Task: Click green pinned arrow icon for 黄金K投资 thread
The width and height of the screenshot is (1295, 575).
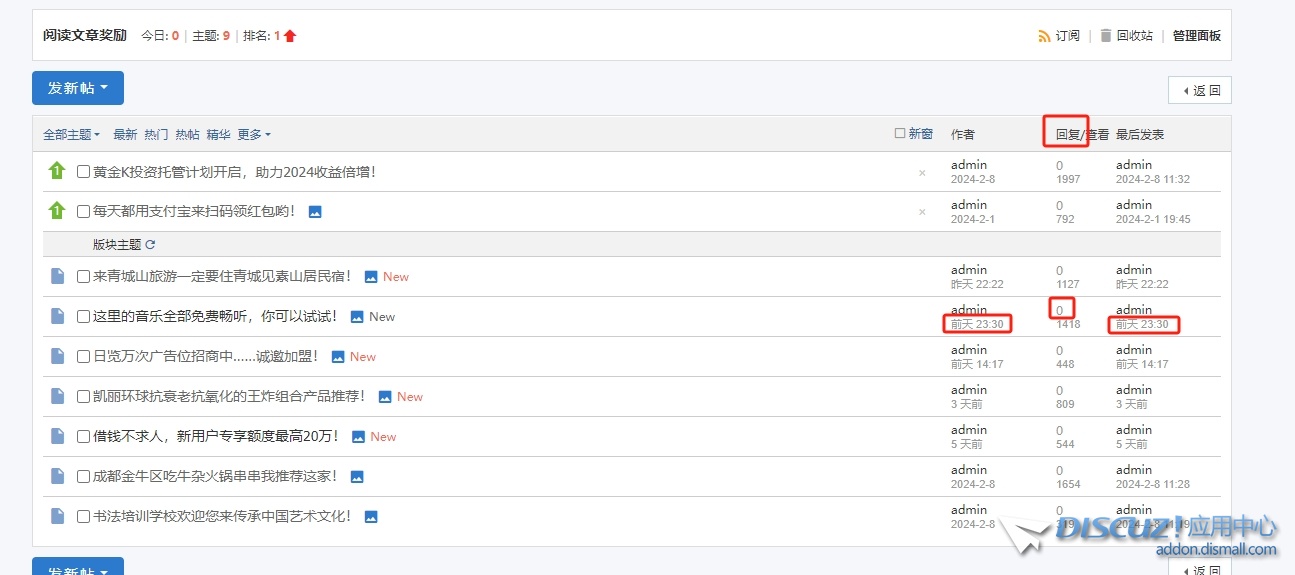Action: [57, 171]
